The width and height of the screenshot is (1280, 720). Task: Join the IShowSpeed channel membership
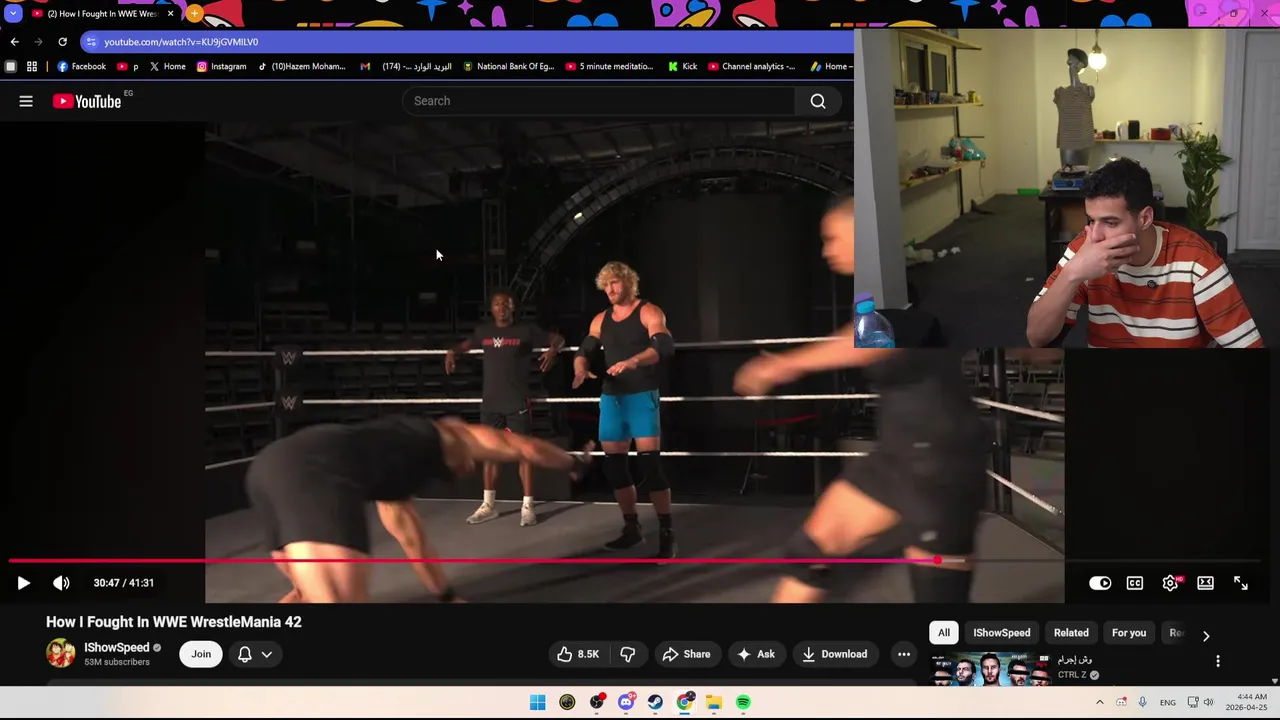tap(201, 654)
